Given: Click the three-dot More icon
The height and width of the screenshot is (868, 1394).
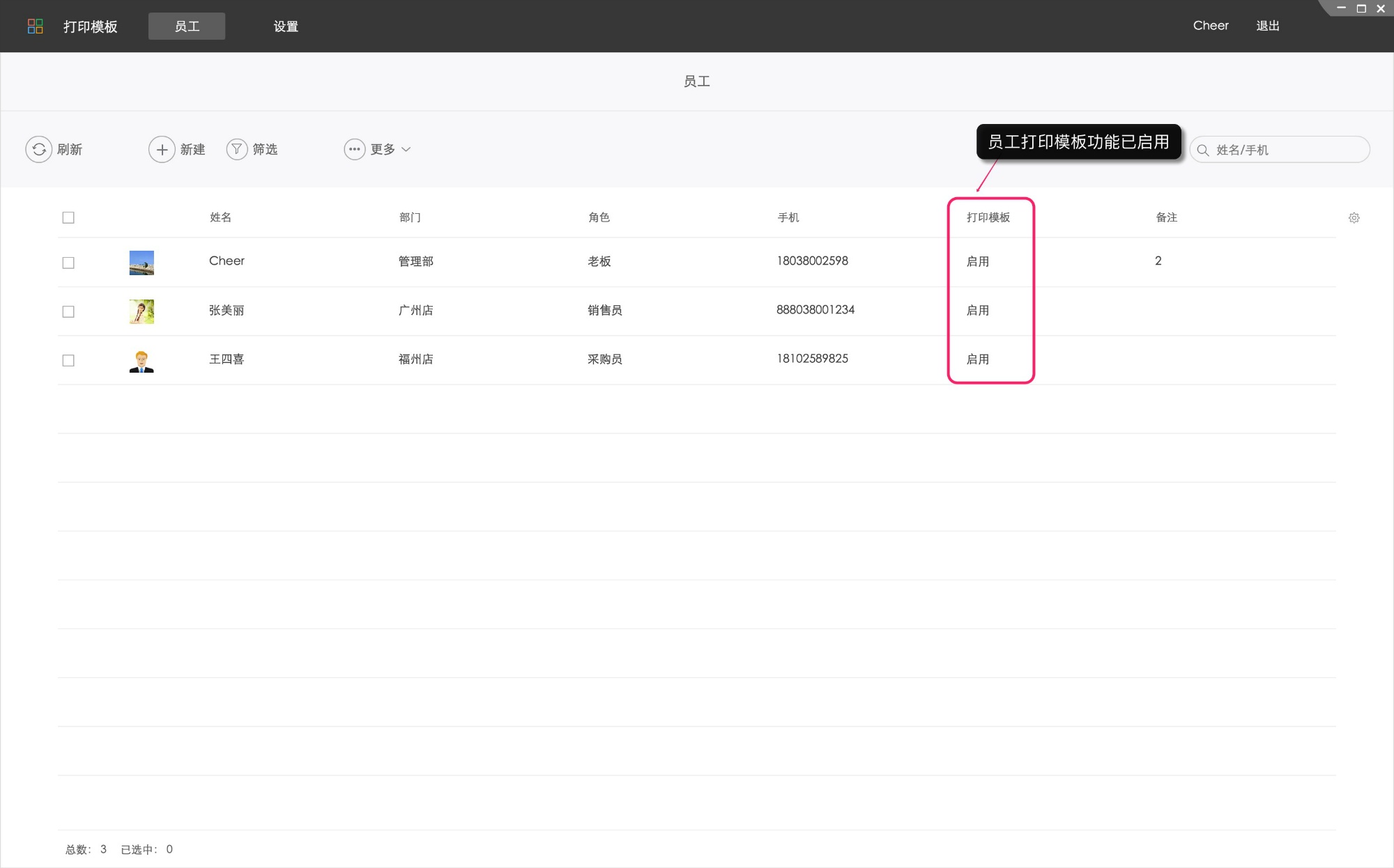Looking at the screenshot, I should [354, 149].
